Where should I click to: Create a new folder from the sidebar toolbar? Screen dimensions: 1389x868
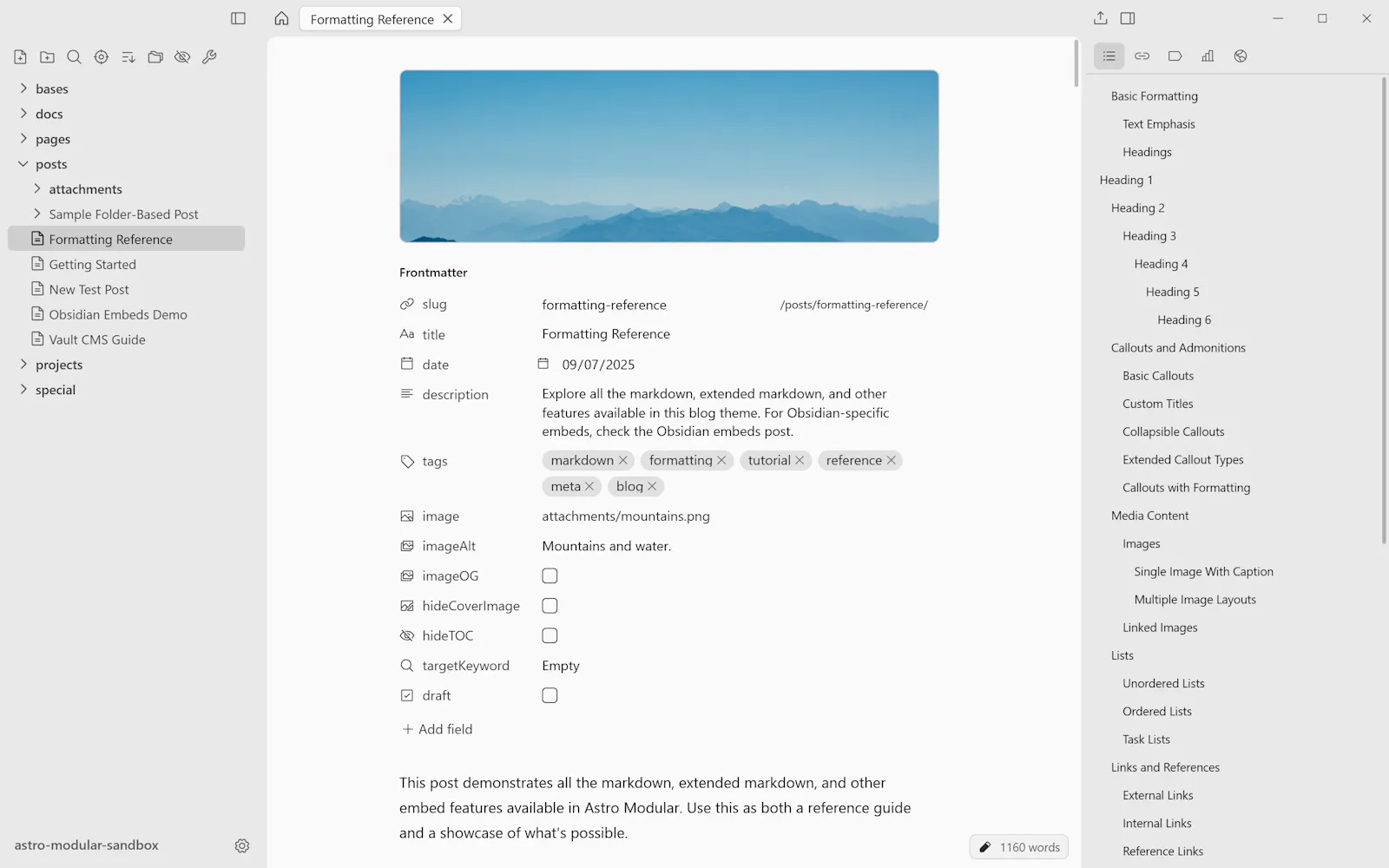tap(47, 57)
